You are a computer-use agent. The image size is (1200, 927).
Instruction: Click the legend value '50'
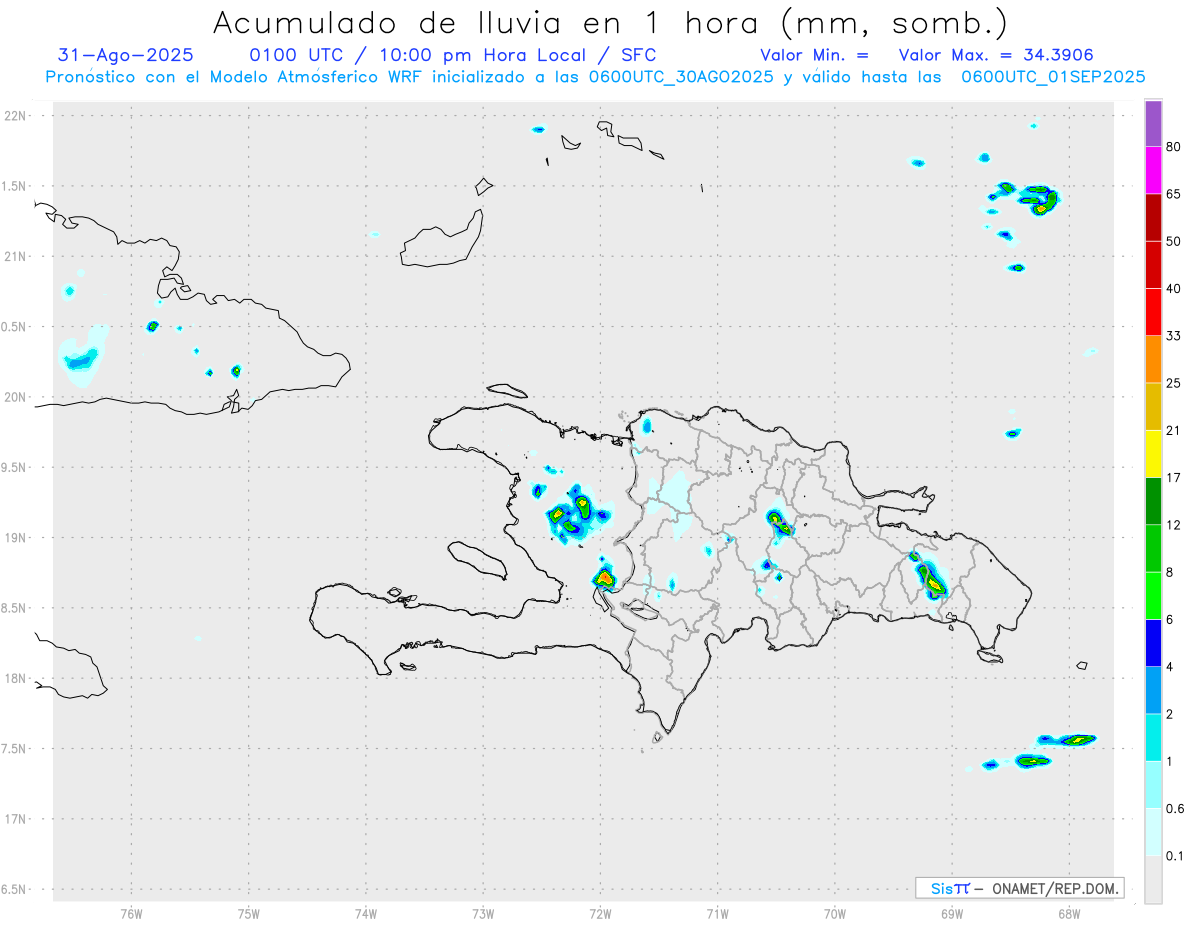1174,242
